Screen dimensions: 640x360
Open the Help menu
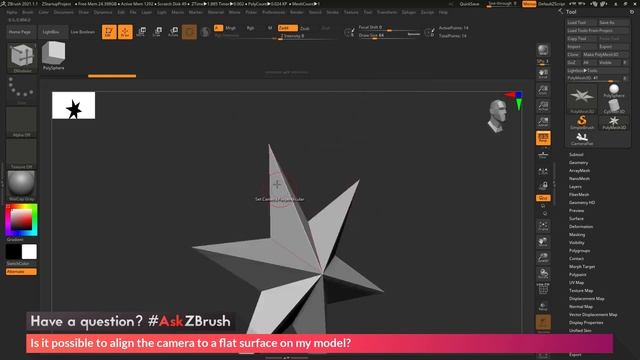click(x=443, y=12)
